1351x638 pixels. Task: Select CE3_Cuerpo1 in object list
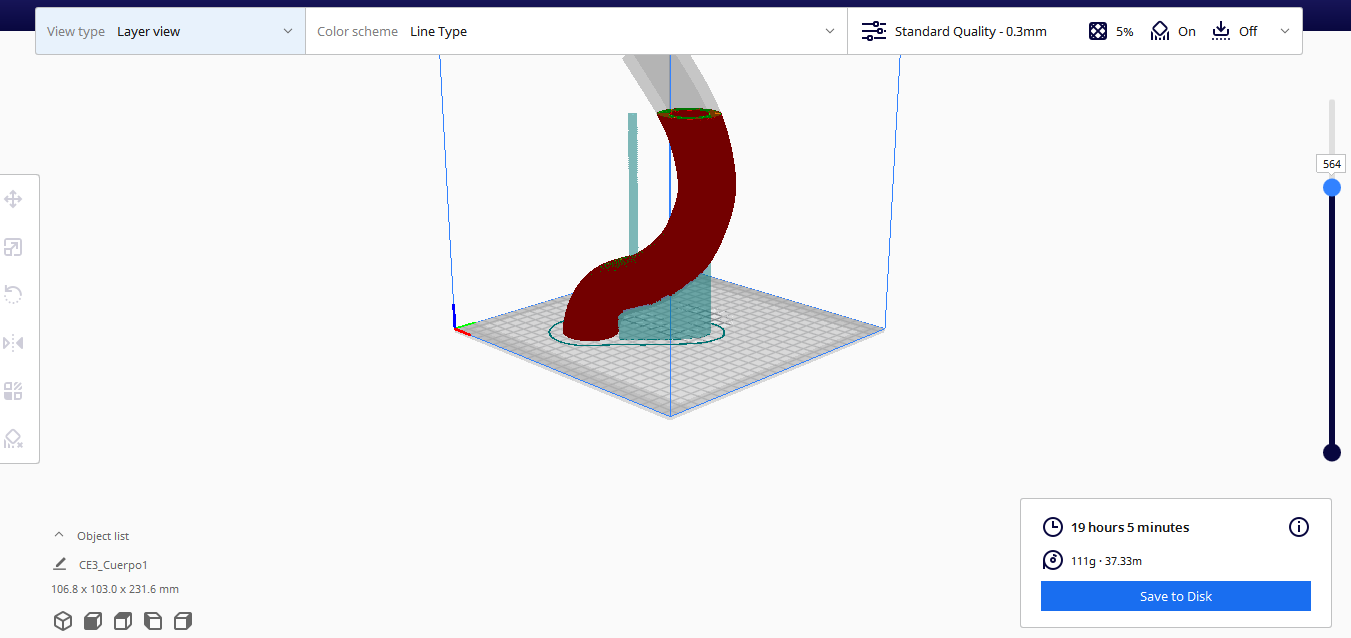[x=113, y=565]
